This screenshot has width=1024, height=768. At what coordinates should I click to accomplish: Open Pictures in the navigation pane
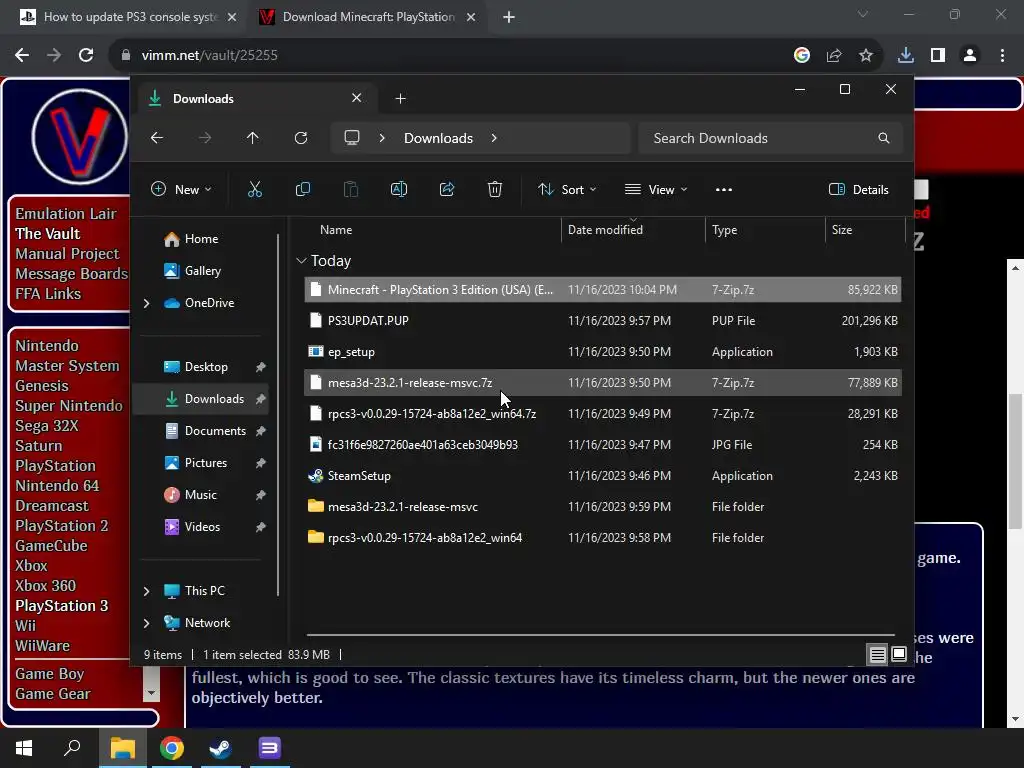(x=206, y=463)
